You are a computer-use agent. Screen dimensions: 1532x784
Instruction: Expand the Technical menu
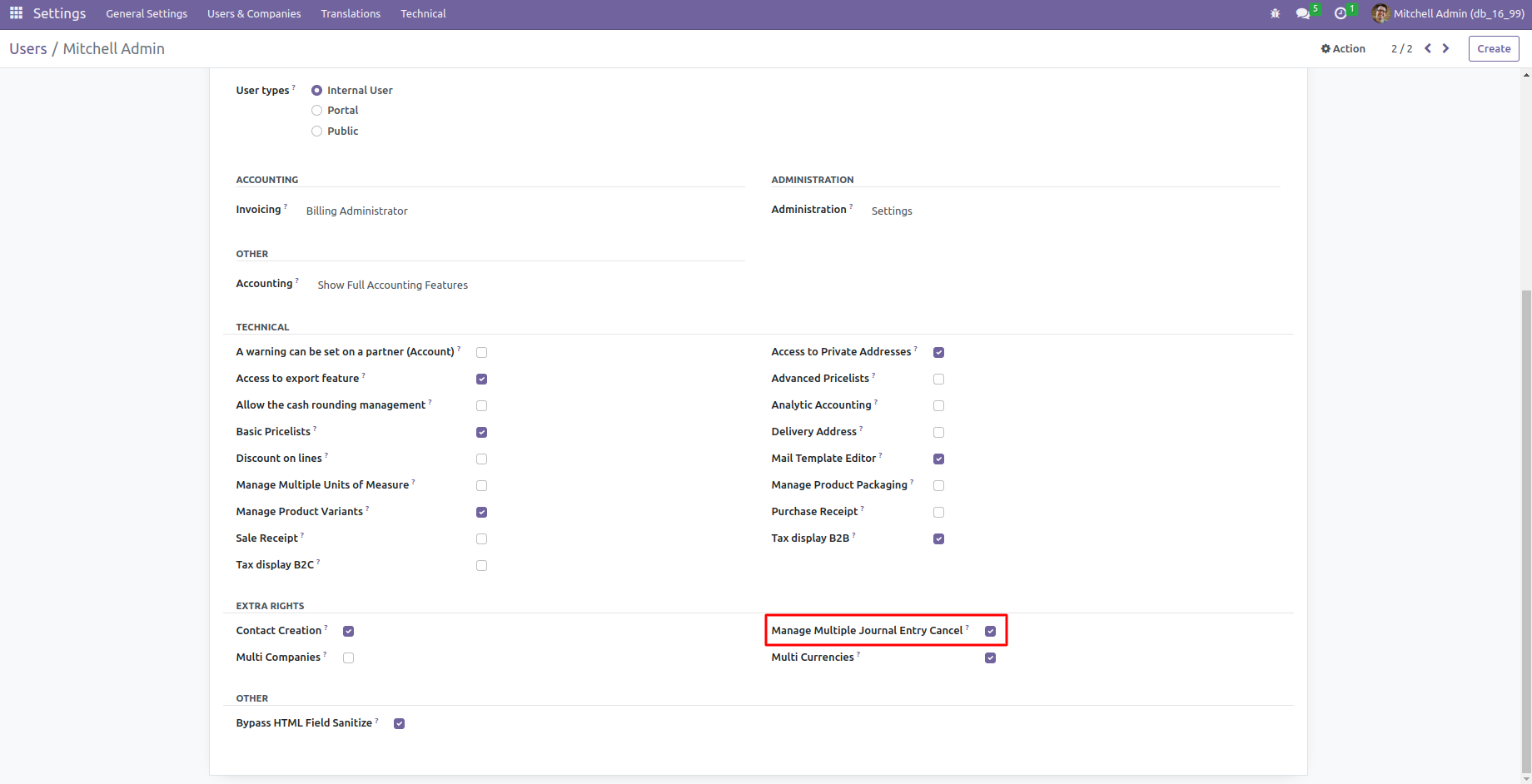tap(423, 13)
